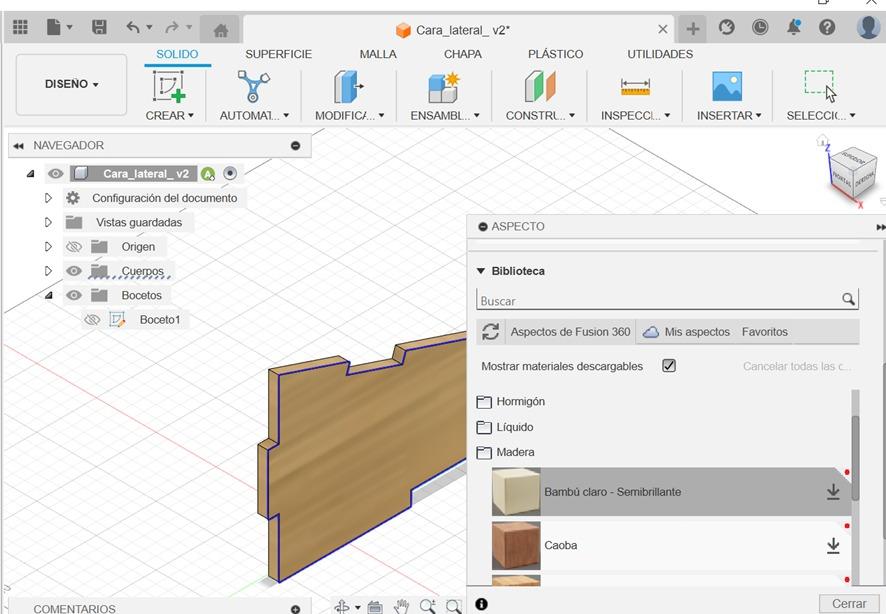Uncheck Mostrar materiales descargables checkbox
886x614 pixels.
[669, 366]
